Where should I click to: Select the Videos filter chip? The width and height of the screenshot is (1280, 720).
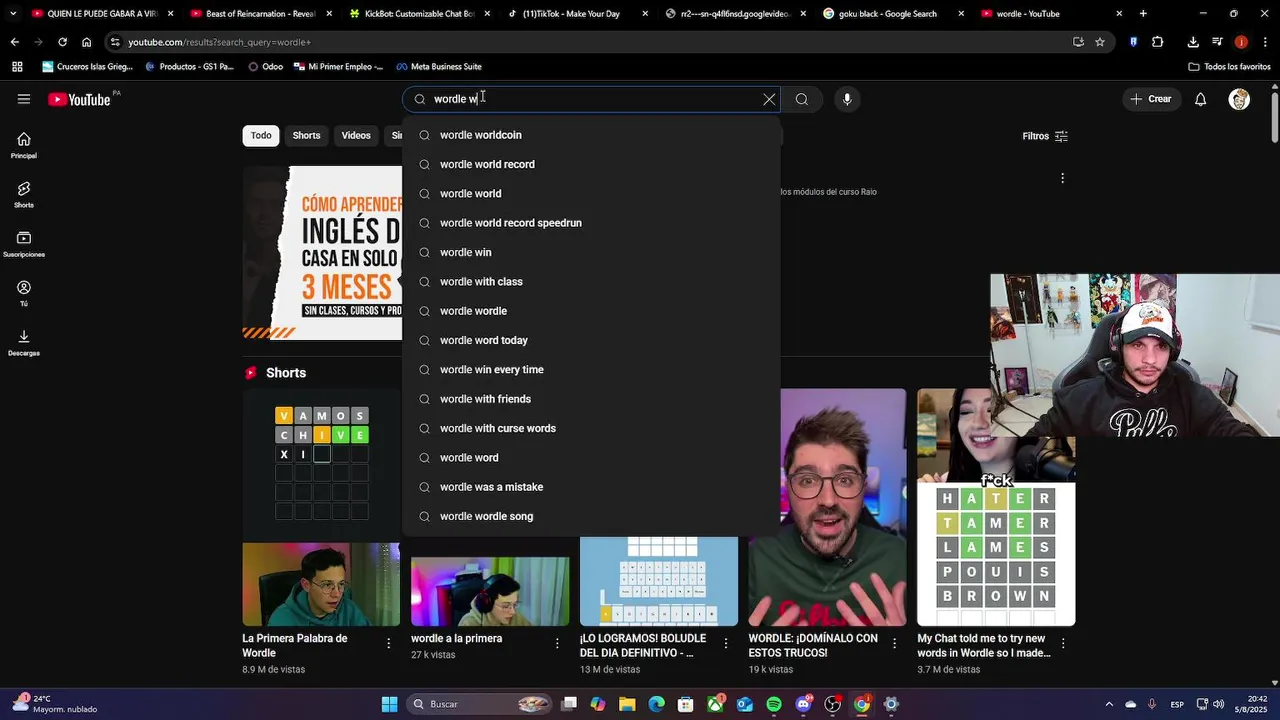click(356, 136)
